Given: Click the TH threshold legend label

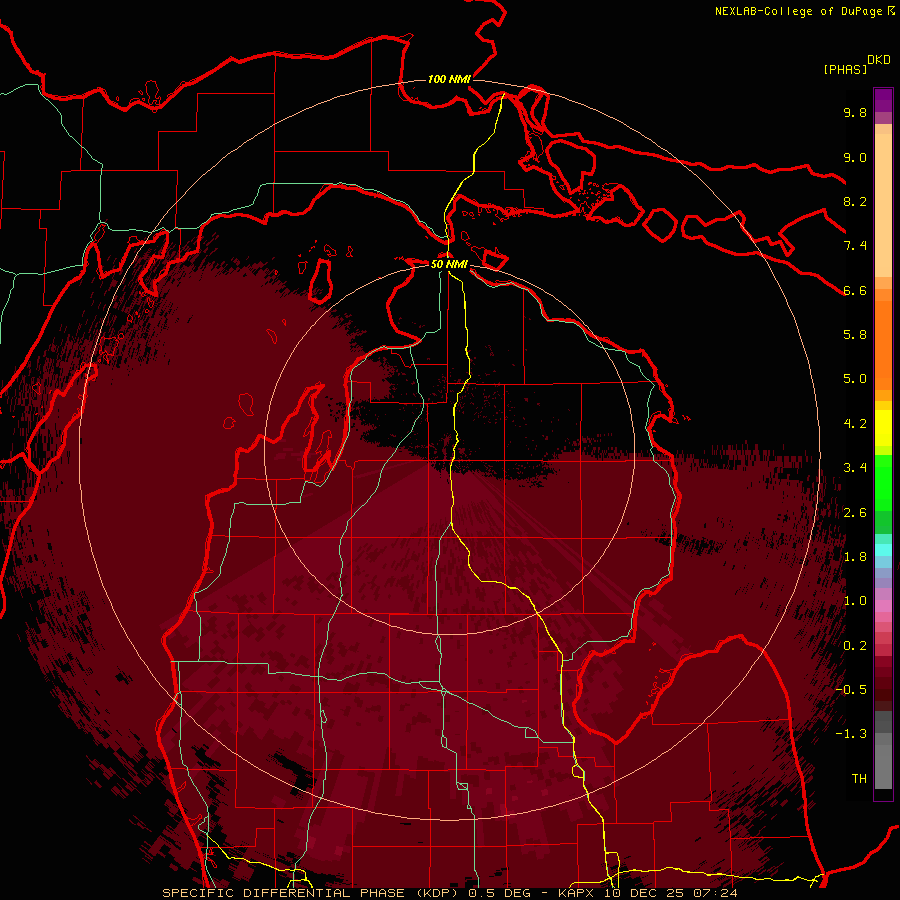Looking at the screenshot, I should click(x=859, y=779).
